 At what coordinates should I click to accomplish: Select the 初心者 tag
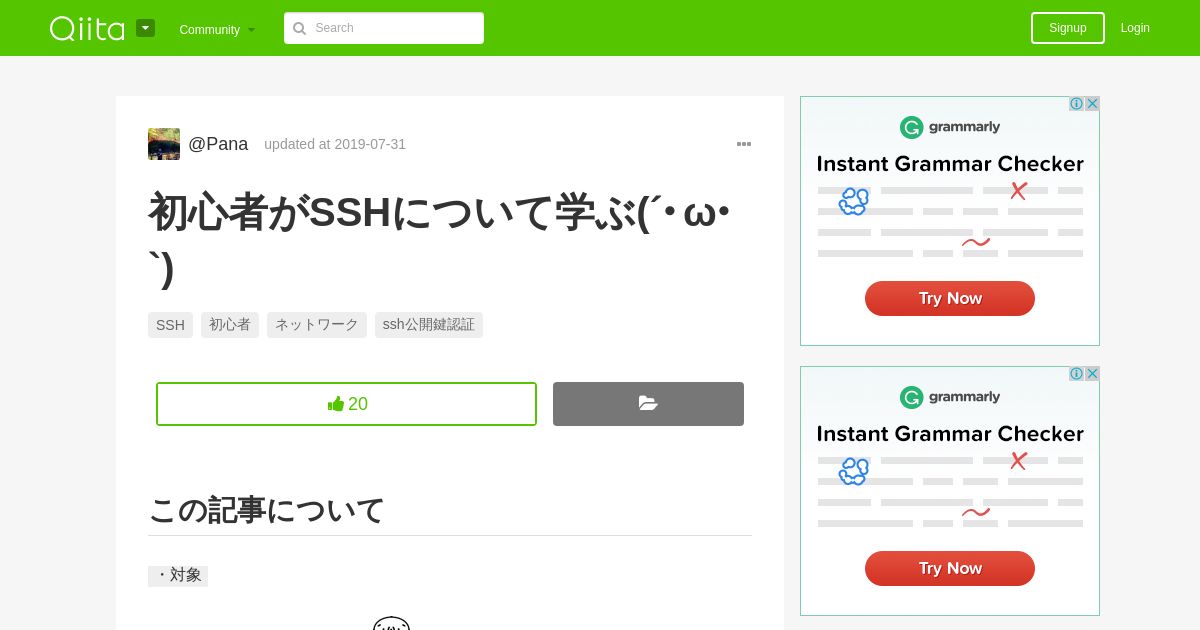(230, 325)
